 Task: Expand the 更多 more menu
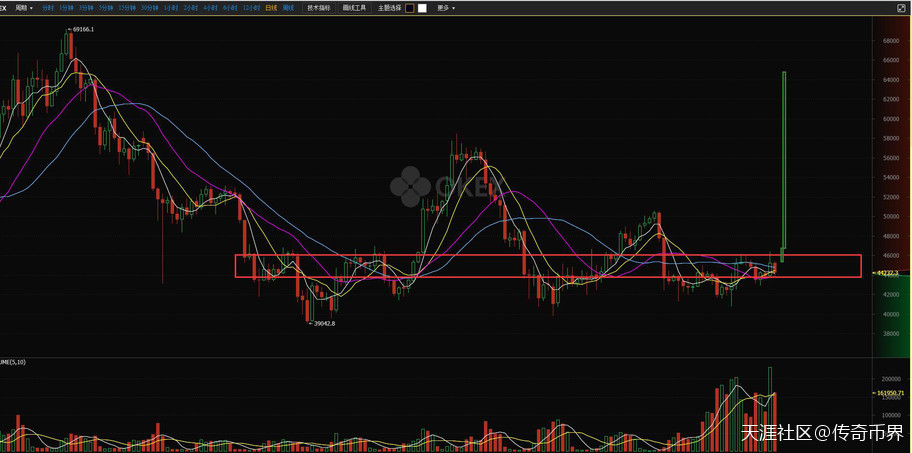[445, 8]
